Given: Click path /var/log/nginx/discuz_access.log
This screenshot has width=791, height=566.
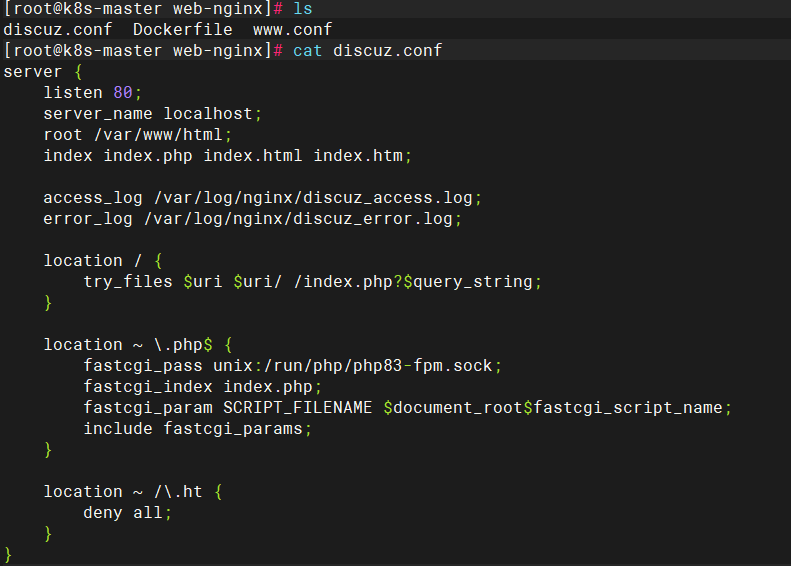Looking at the screenshot, I should tap(313, 198).
